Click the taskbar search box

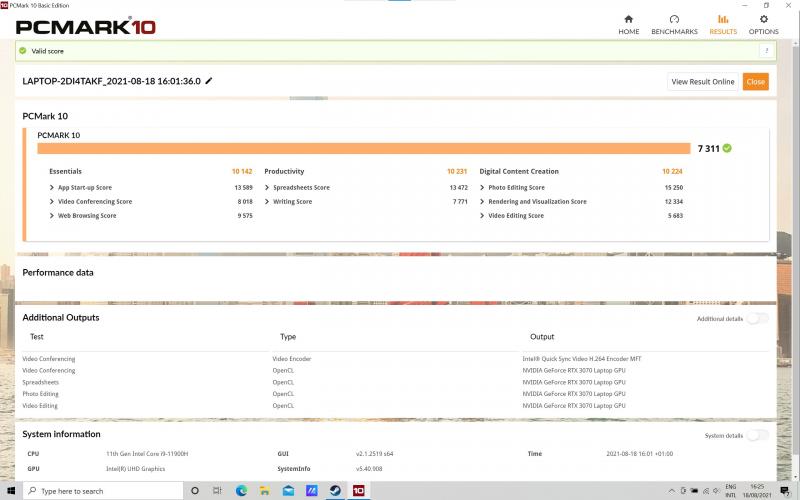pos(103,490)
